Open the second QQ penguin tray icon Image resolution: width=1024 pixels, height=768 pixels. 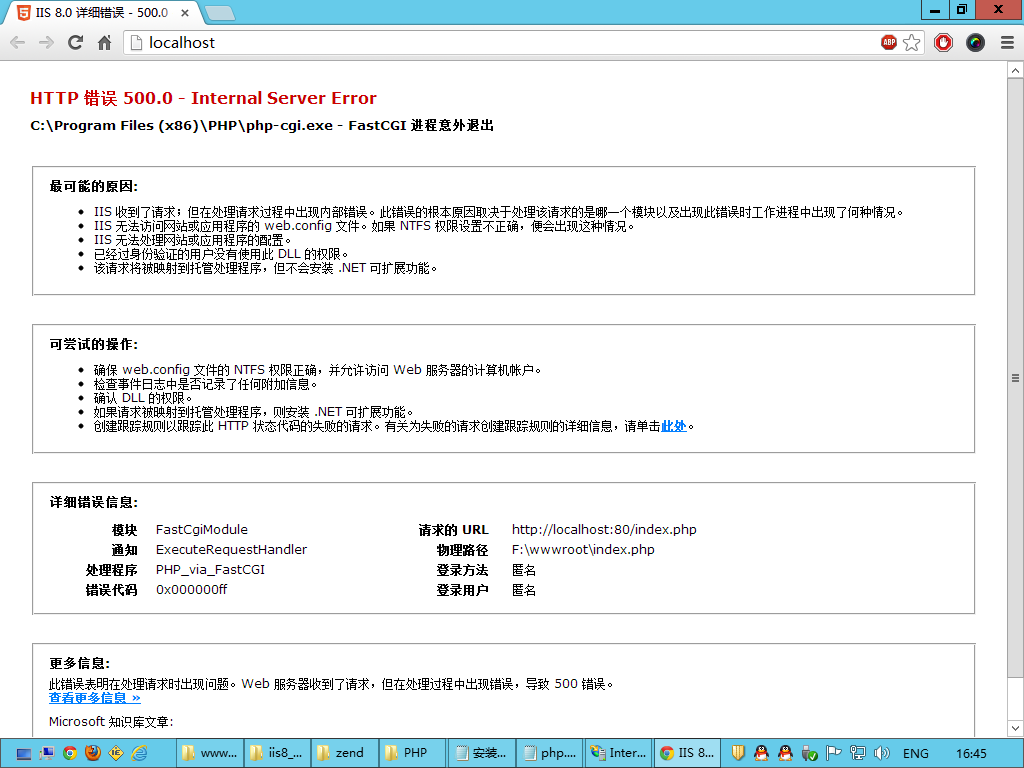[786, 754]
